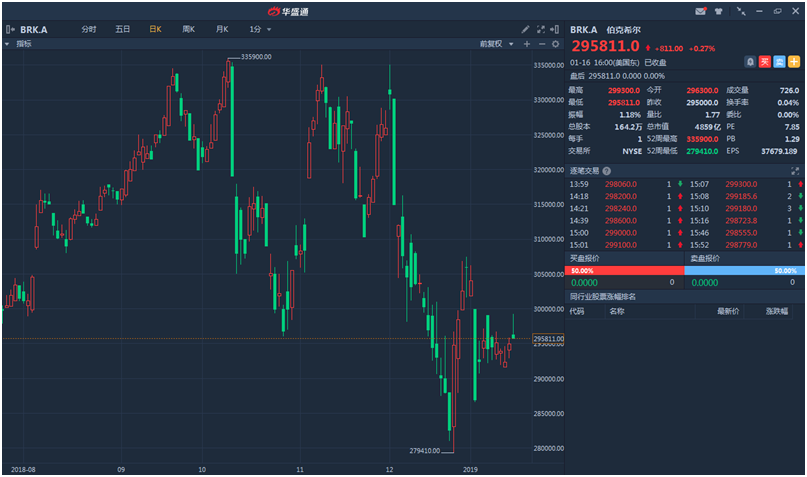Hide the right quote panel with arrow icon
The image size is (807, 477).
554,29
